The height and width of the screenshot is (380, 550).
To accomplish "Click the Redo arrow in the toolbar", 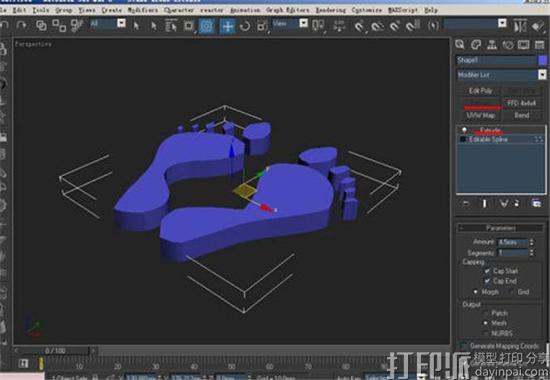I will point(22,25).
